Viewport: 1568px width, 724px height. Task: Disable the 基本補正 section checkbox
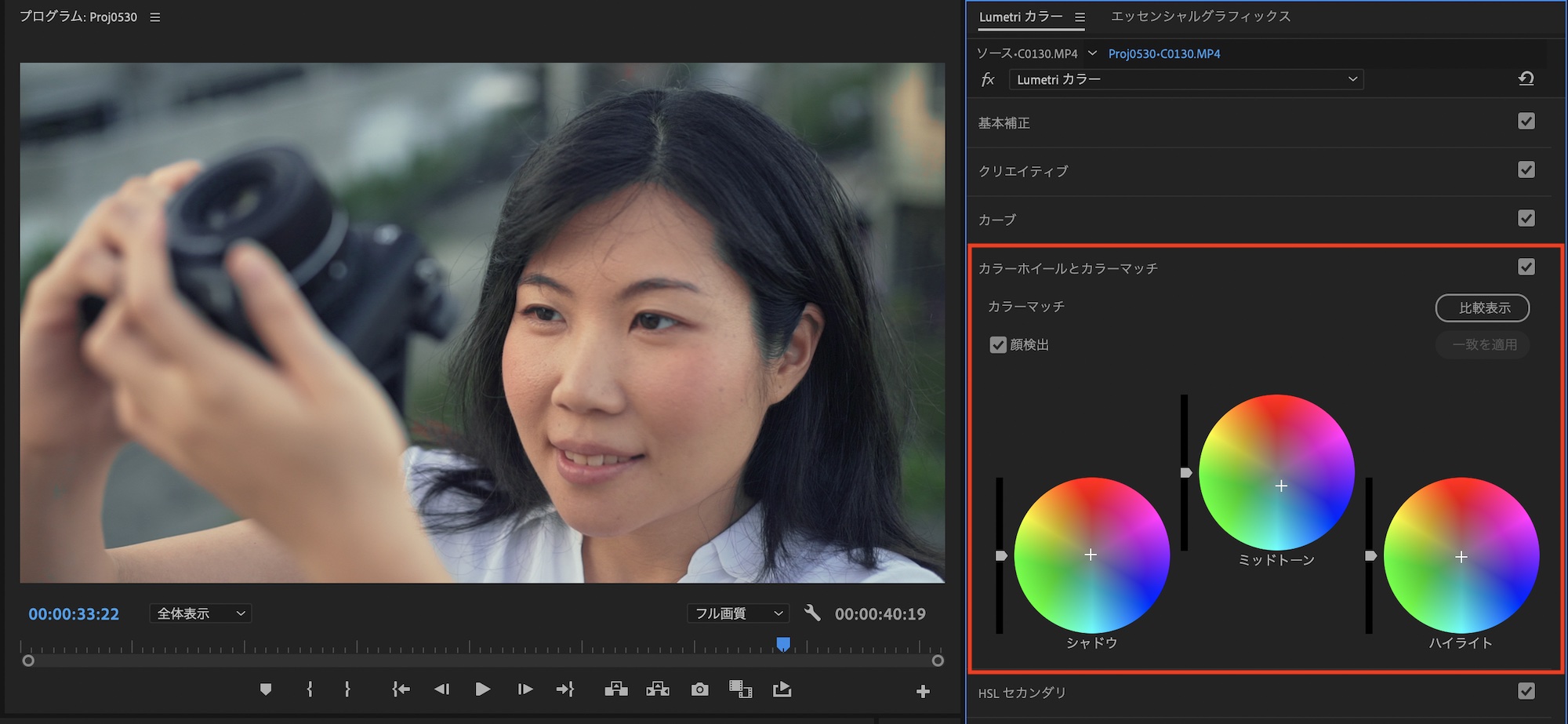1526,122
